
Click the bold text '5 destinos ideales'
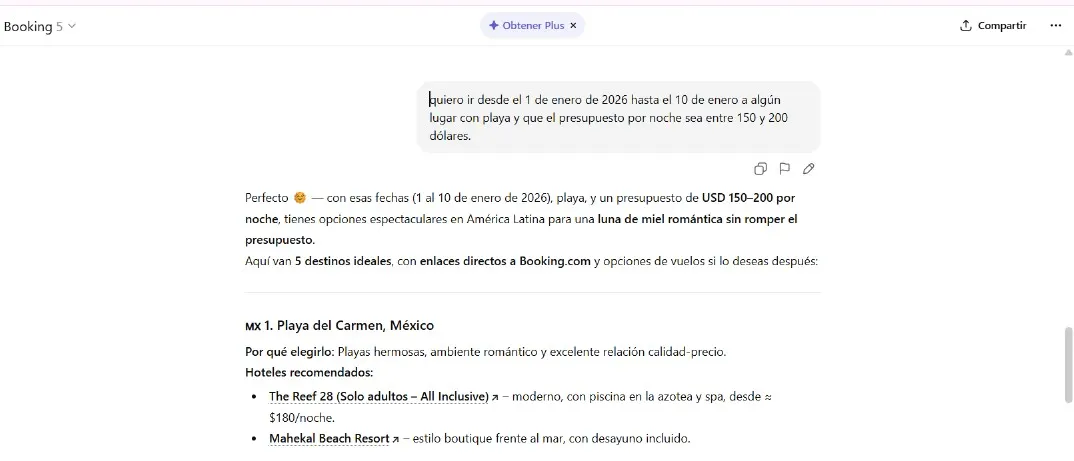pyautogui.click(x=342, y=261)
